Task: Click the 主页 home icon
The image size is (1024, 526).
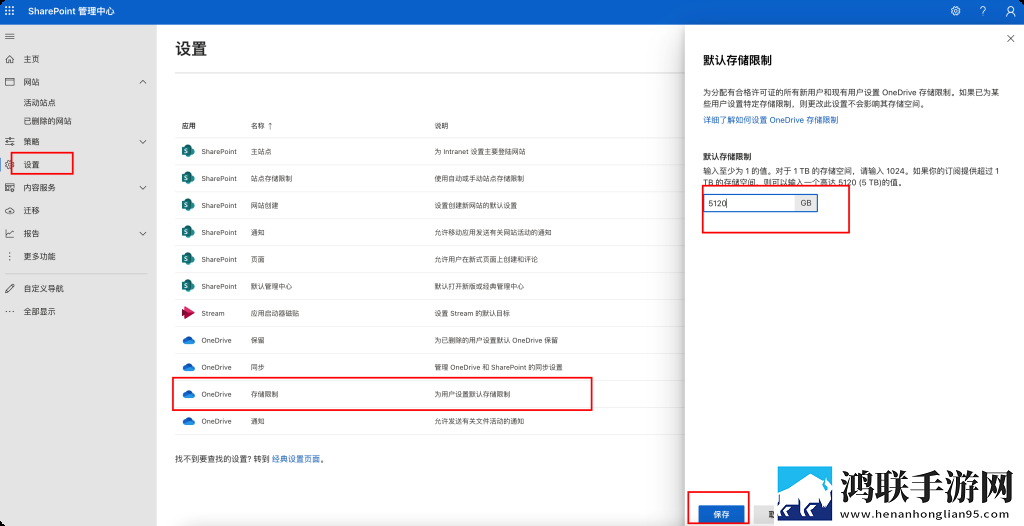Action: pyautogui.click(x=10, y=59)
